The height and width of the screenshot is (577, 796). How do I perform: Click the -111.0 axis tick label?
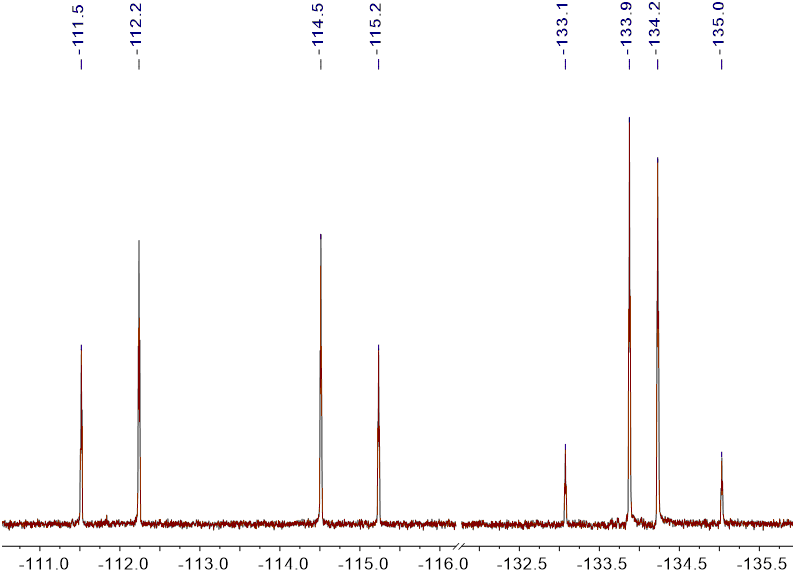pyautogui.click(x=41, y=564)
